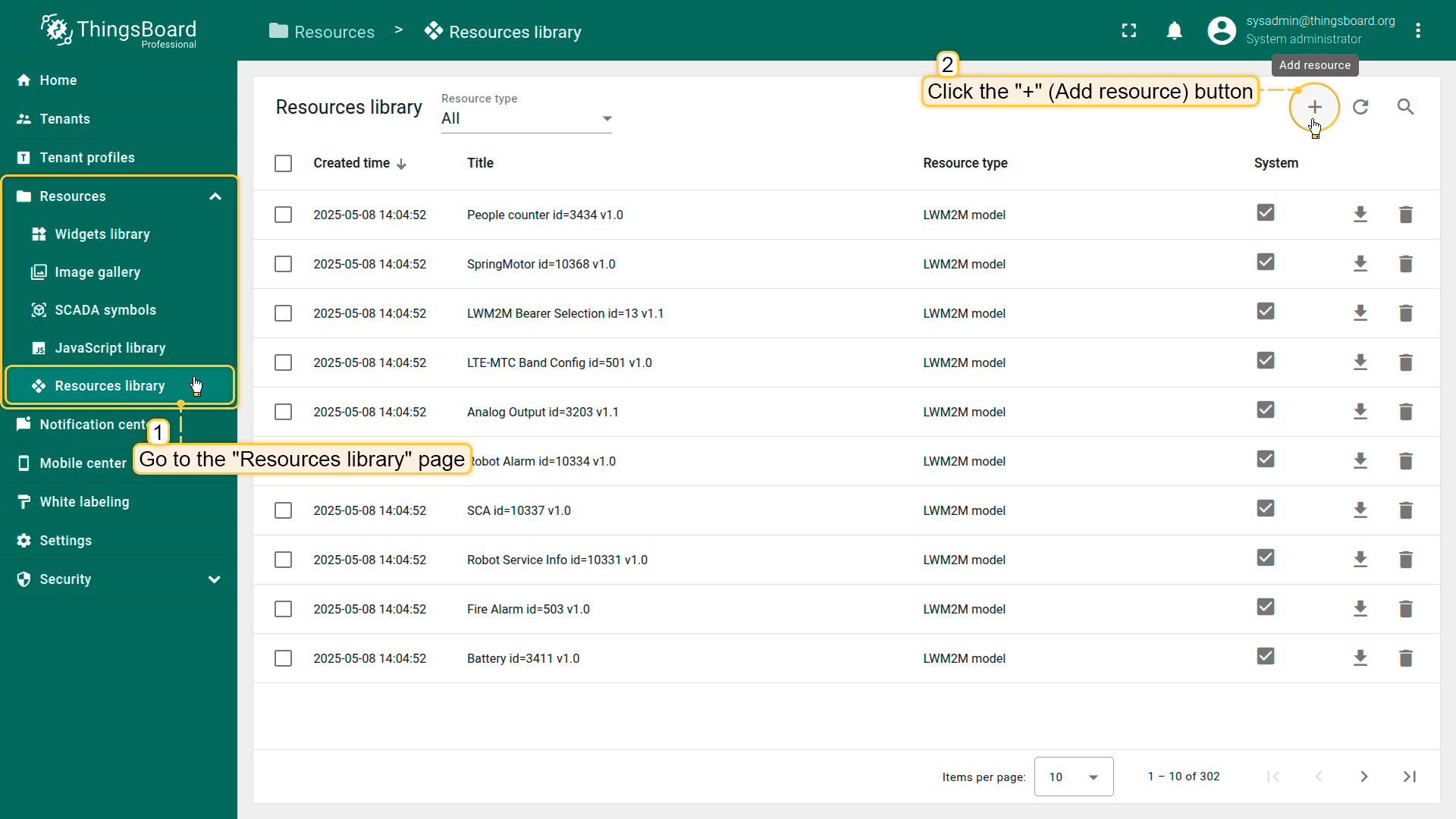
Task: Click the Add resource plus button
Action: 1314,107
